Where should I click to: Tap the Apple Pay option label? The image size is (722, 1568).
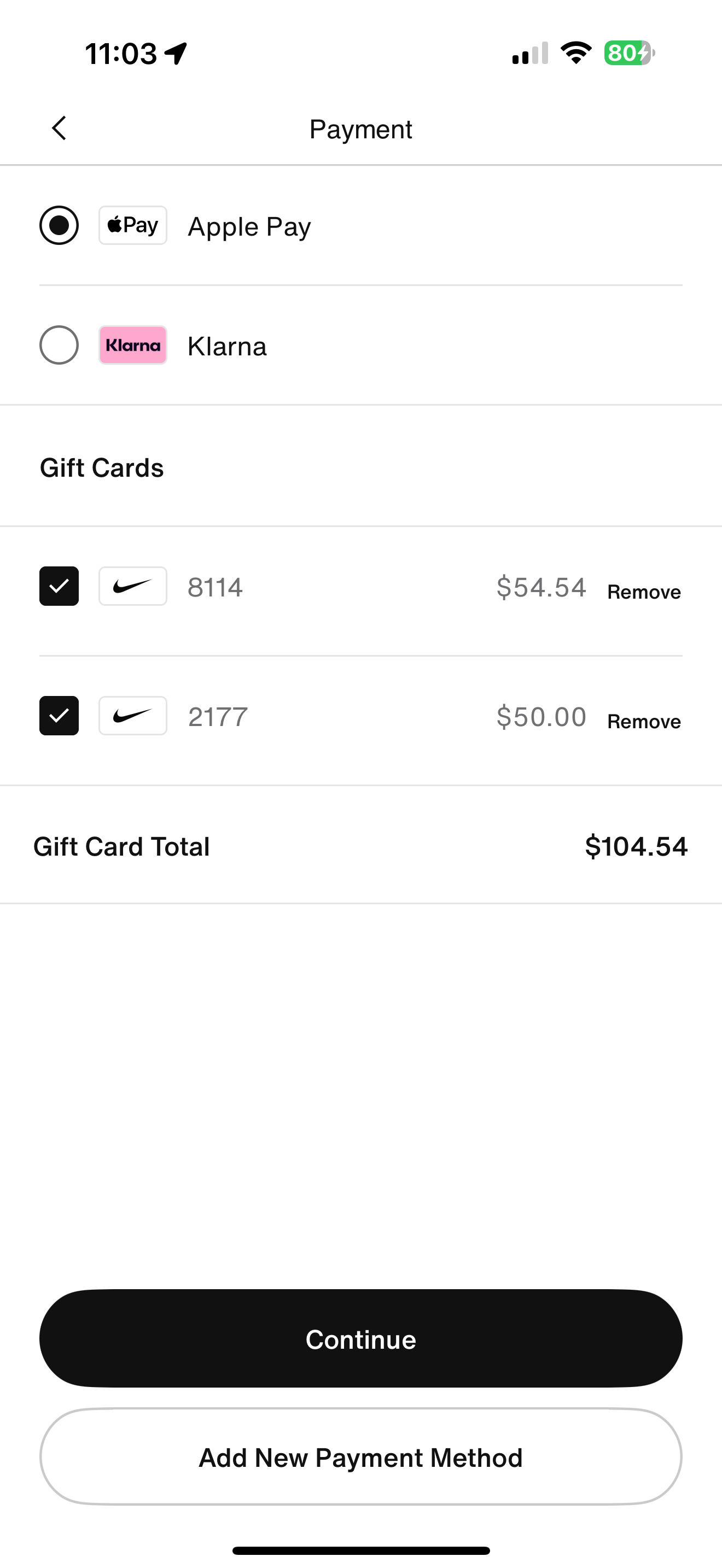pos(249,226)
